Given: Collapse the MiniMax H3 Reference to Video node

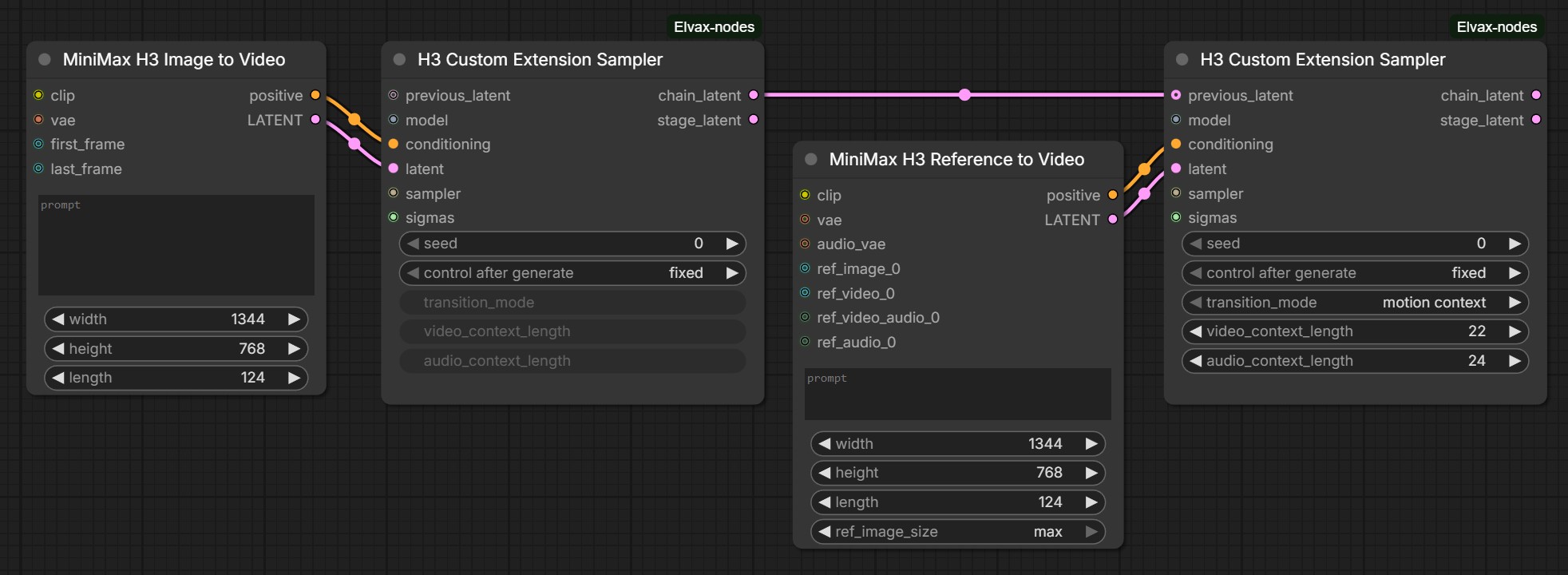Looking at the screenshot, I should (811, 160).
